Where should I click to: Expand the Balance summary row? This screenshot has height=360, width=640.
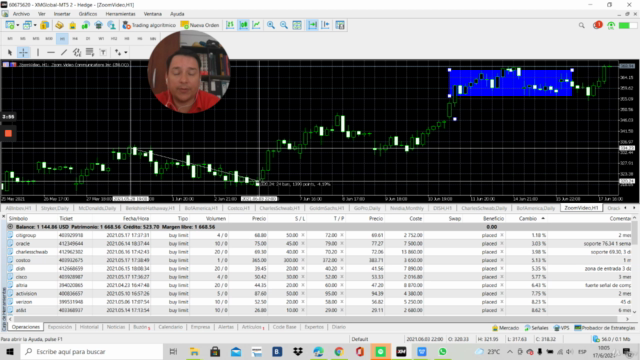click(x=10, y=227)
